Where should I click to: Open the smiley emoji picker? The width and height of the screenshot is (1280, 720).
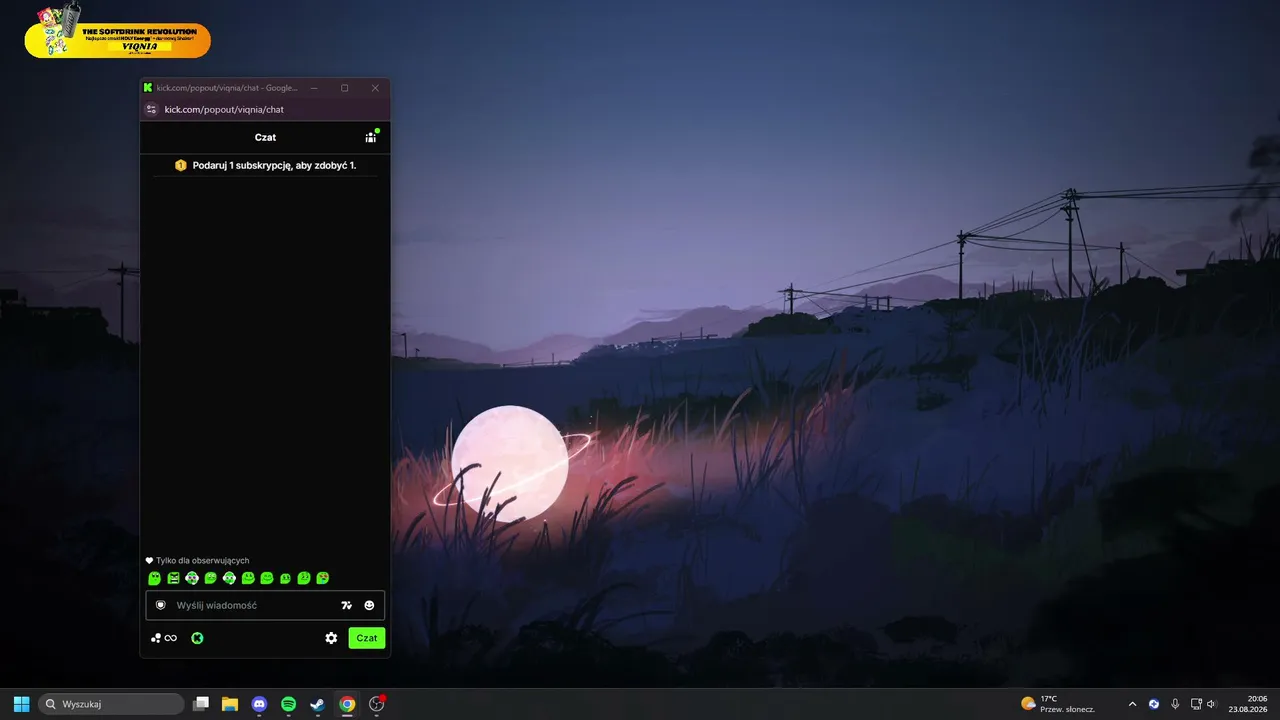coord(369,605)
